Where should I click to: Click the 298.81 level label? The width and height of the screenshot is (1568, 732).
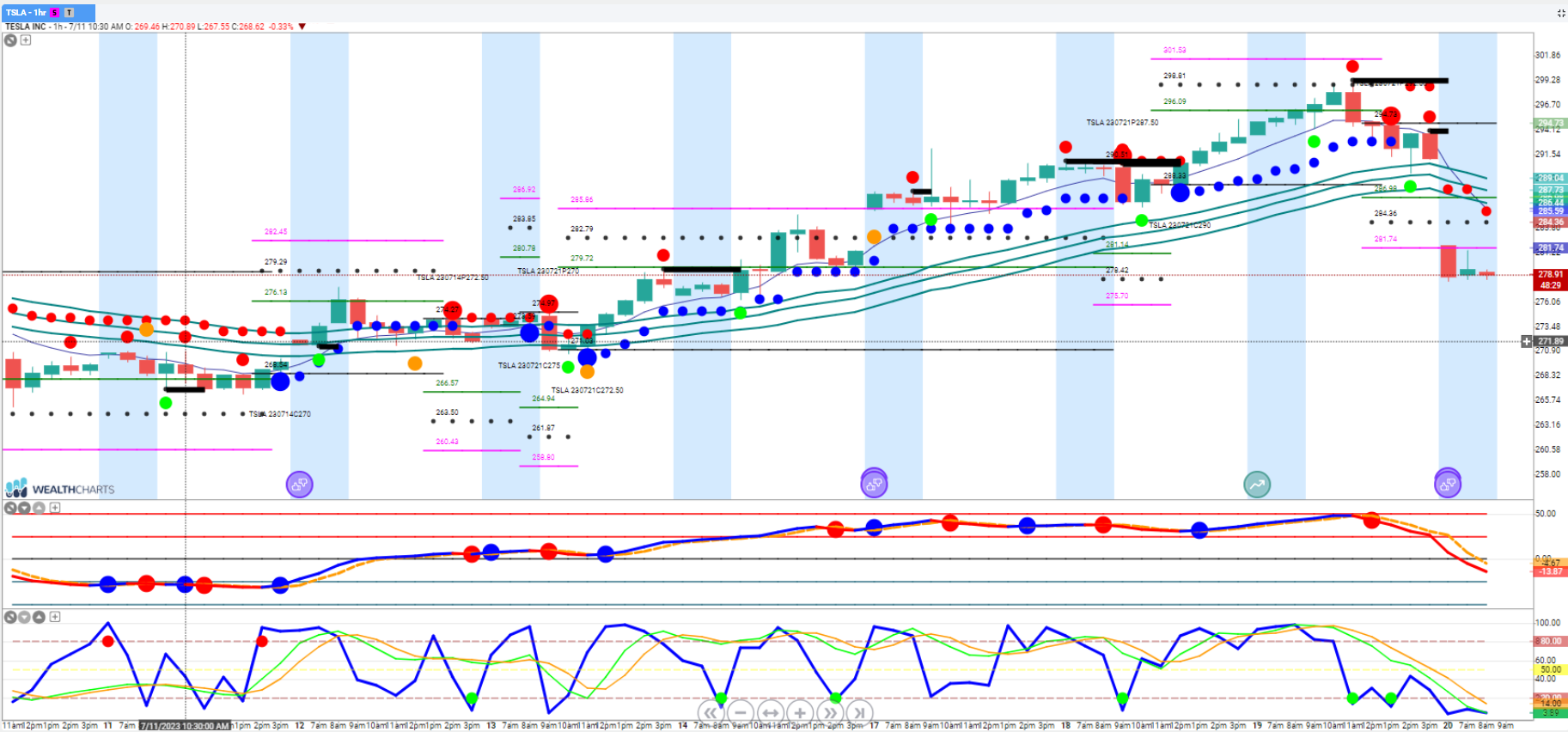(x=1174, y=76)
